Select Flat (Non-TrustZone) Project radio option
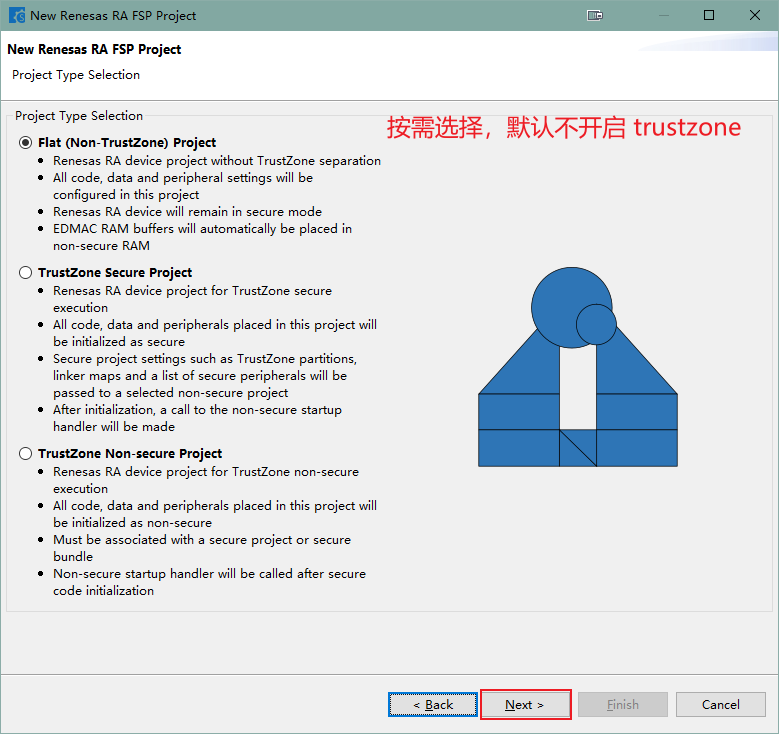The width and height of the screenshot is (779, 734). [x=25, y=142]
